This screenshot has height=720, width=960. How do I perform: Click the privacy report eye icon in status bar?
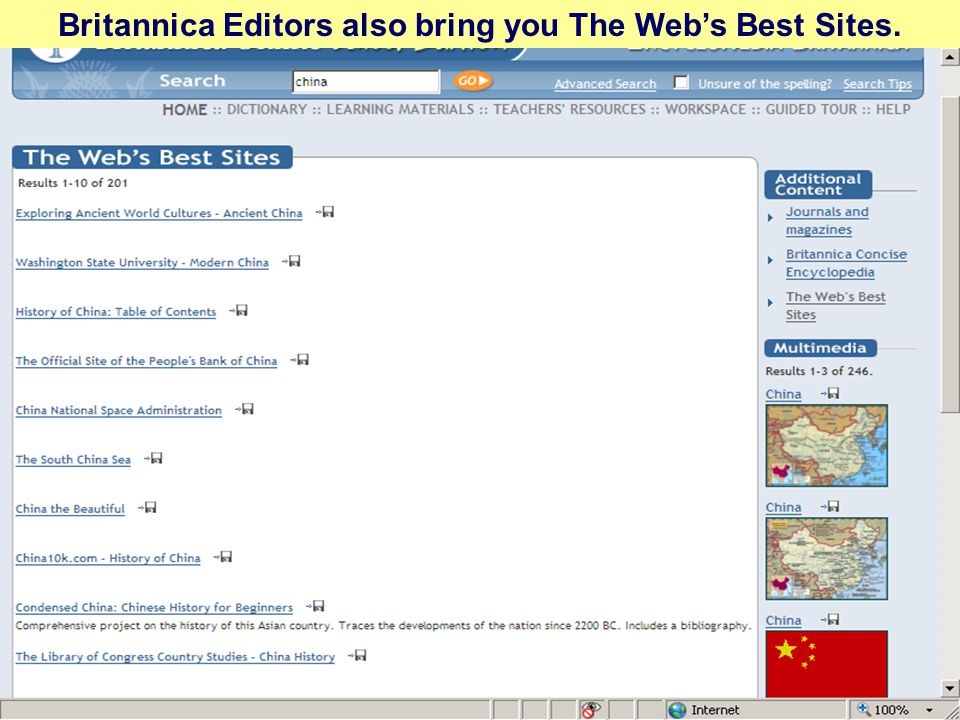591,710
